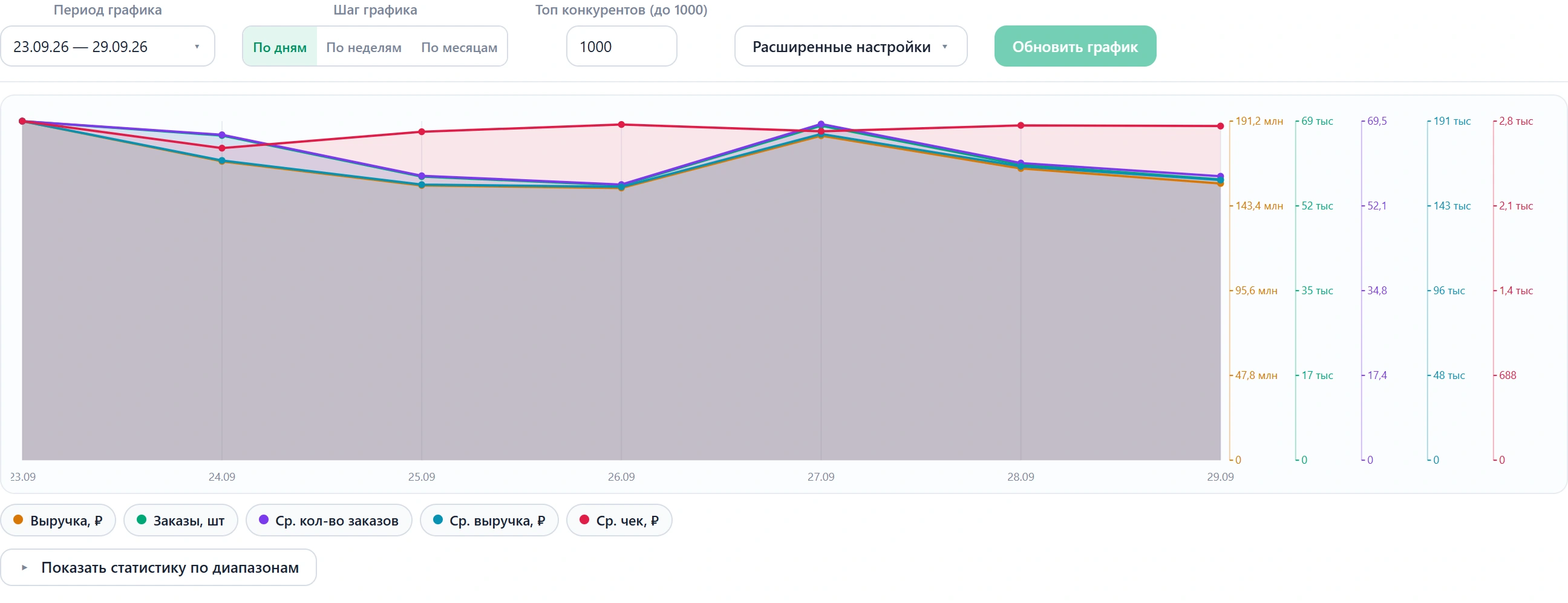This screenshot has height=603, width=1568.
Task: Click the '191,2 млн' axis label
Action: pyautogui.click(x=1259, y=121)
